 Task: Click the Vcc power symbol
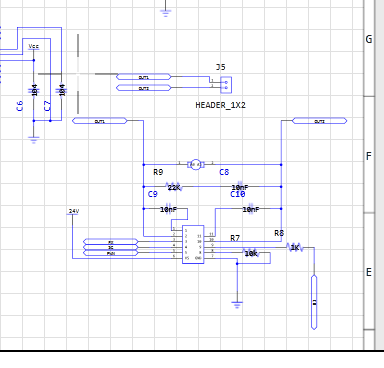[34, 47]
